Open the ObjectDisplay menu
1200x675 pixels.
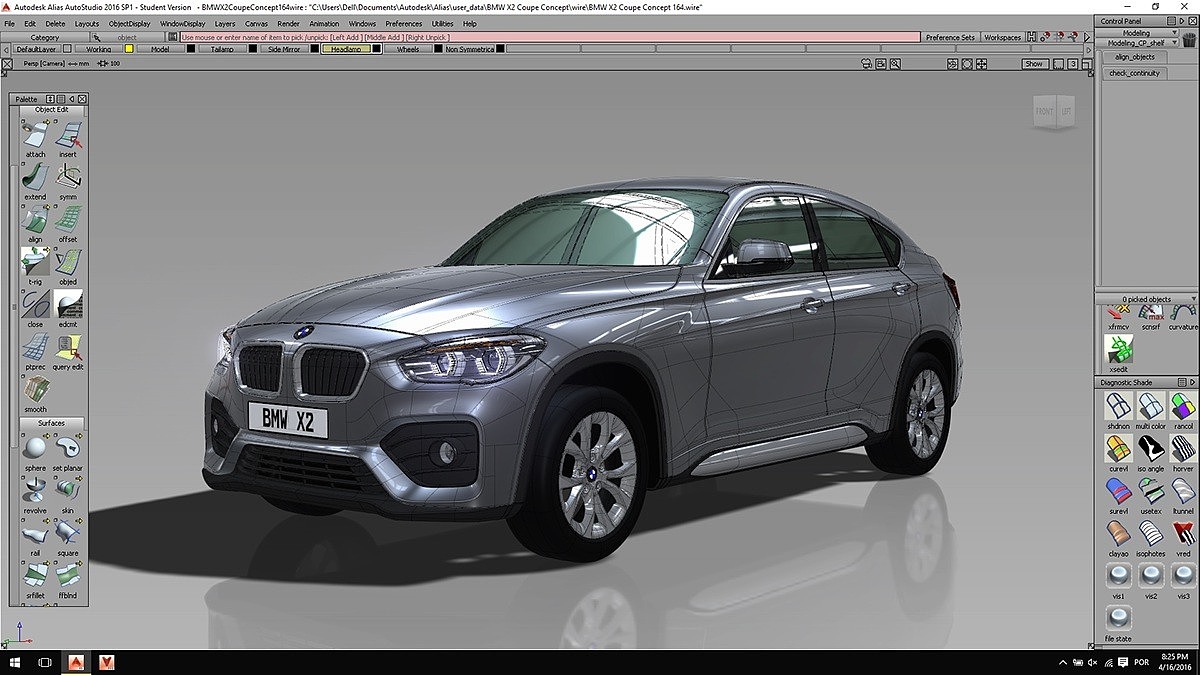click(x=130, y=23)
